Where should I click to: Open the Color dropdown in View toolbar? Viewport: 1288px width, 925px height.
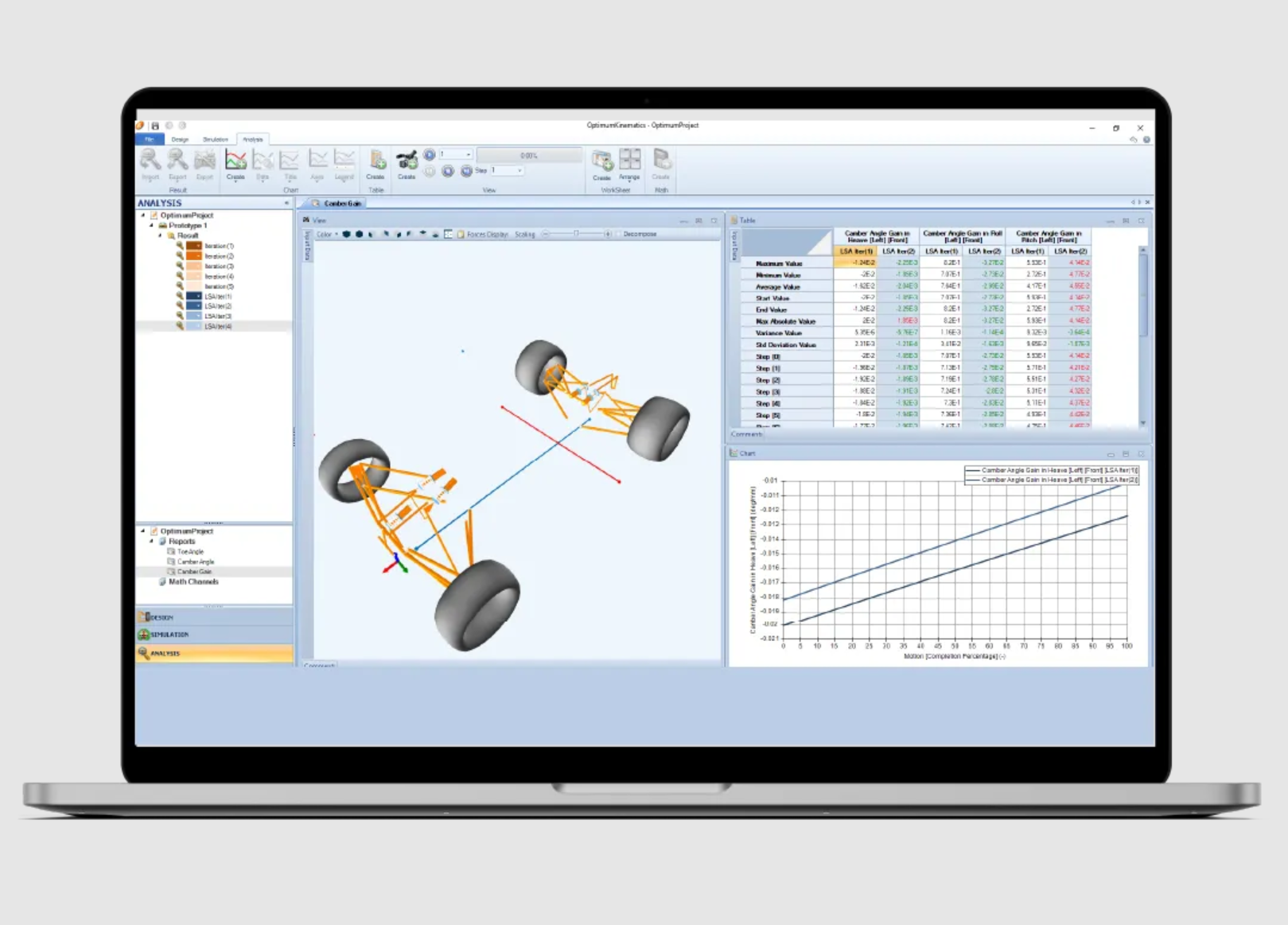tap(327, 235)
